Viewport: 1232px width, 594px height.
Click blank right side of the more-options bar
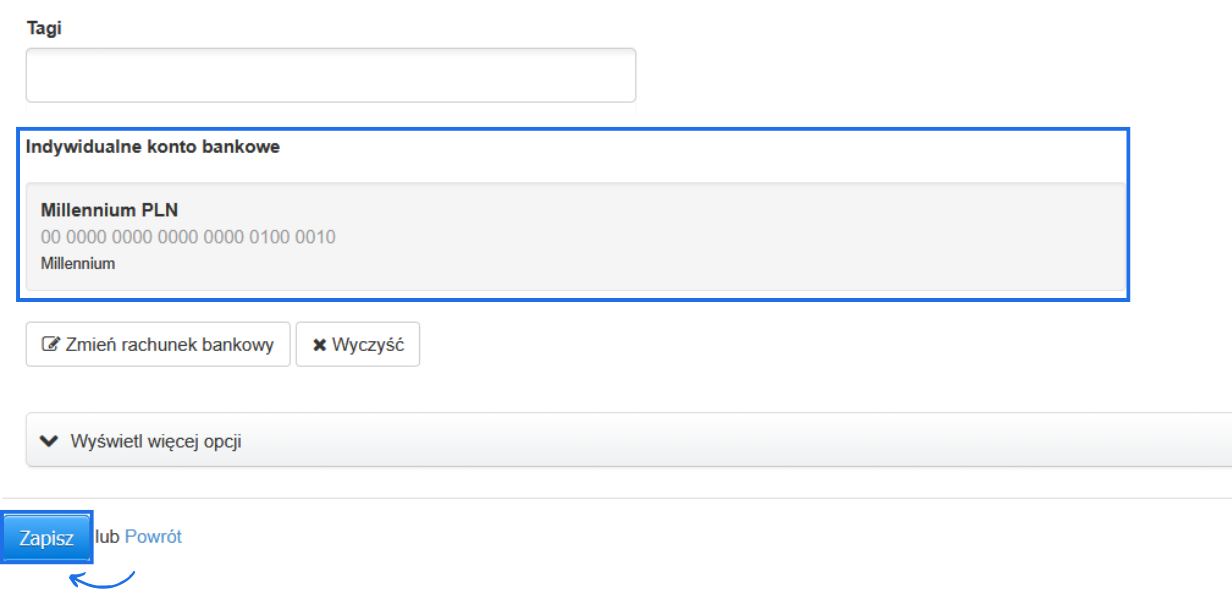tap(800, 441)
